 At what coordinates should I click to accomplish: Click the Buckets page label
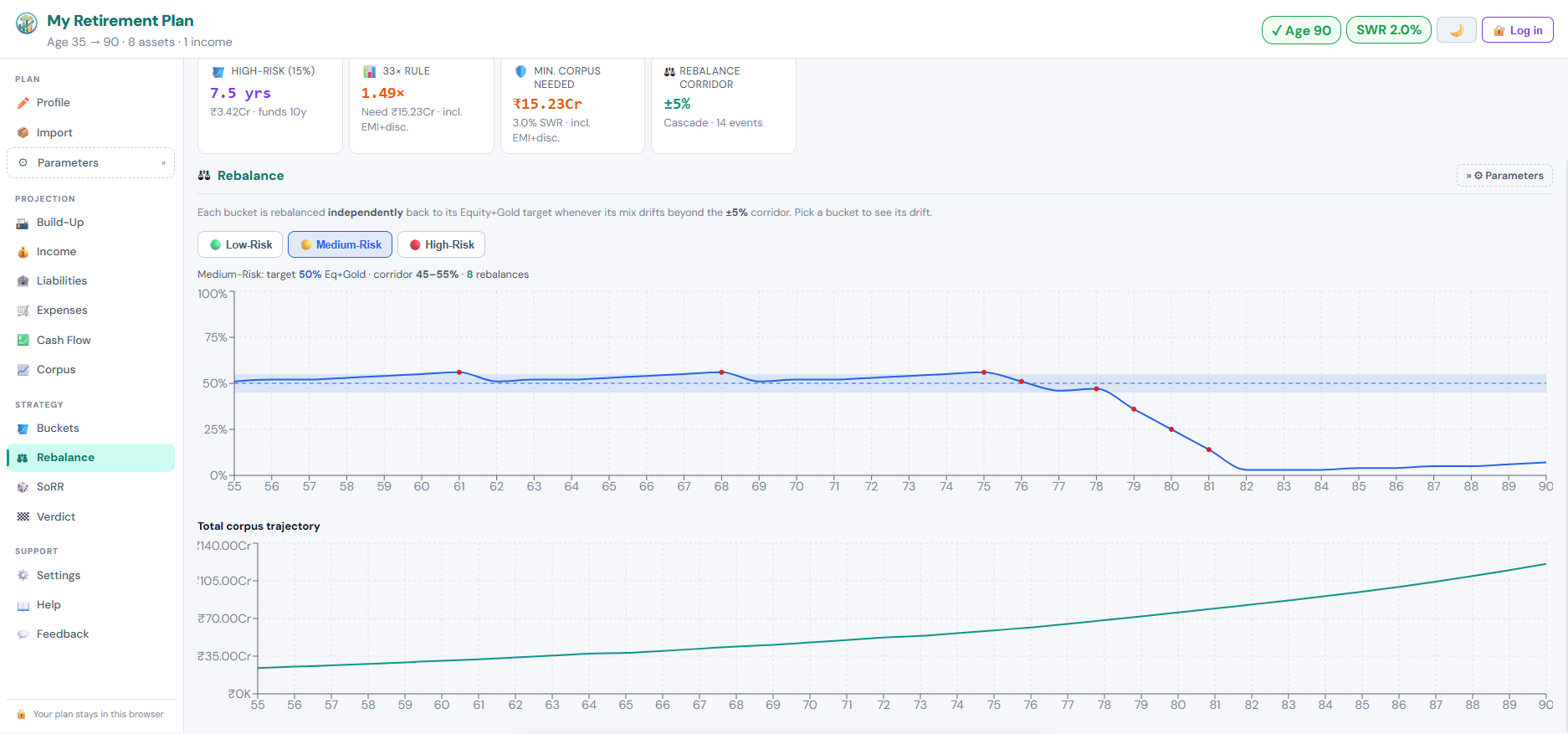58,429
